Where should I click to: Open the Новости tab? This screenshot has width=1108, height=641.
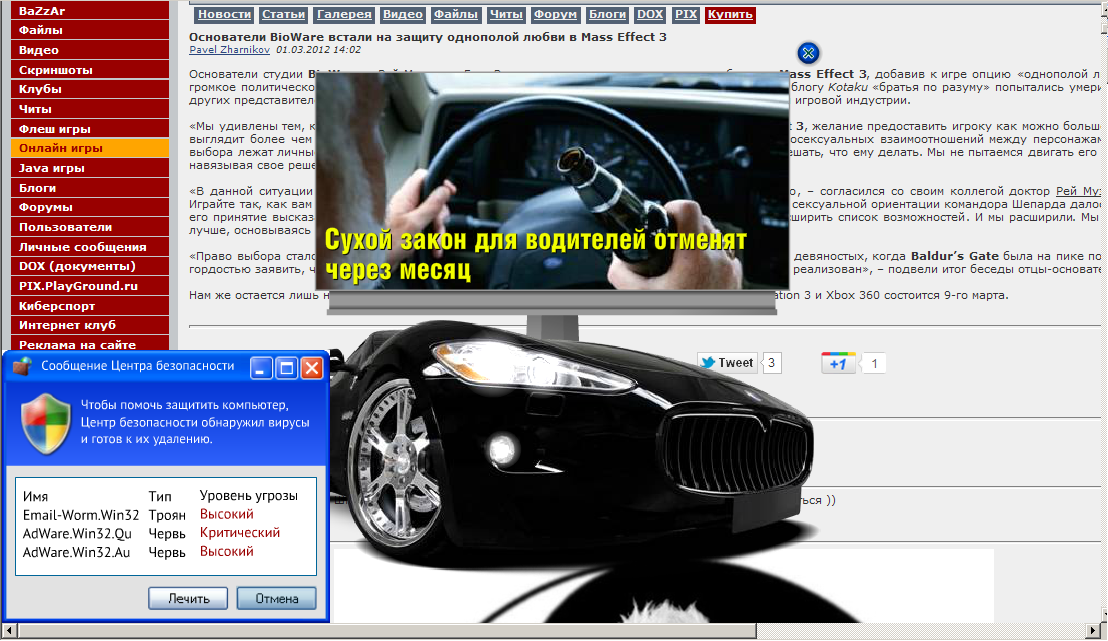point(224,14)
